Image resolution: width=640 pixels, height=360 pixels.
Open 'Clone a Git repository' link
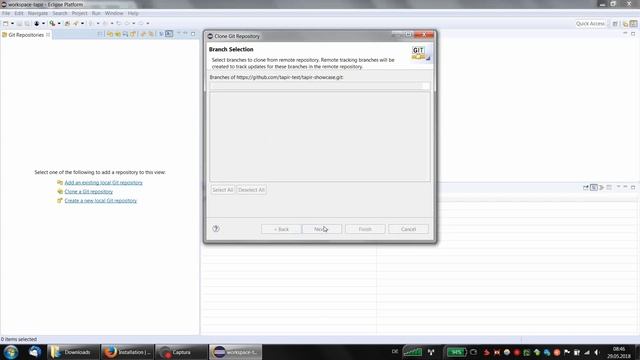(x=89, y=191)
